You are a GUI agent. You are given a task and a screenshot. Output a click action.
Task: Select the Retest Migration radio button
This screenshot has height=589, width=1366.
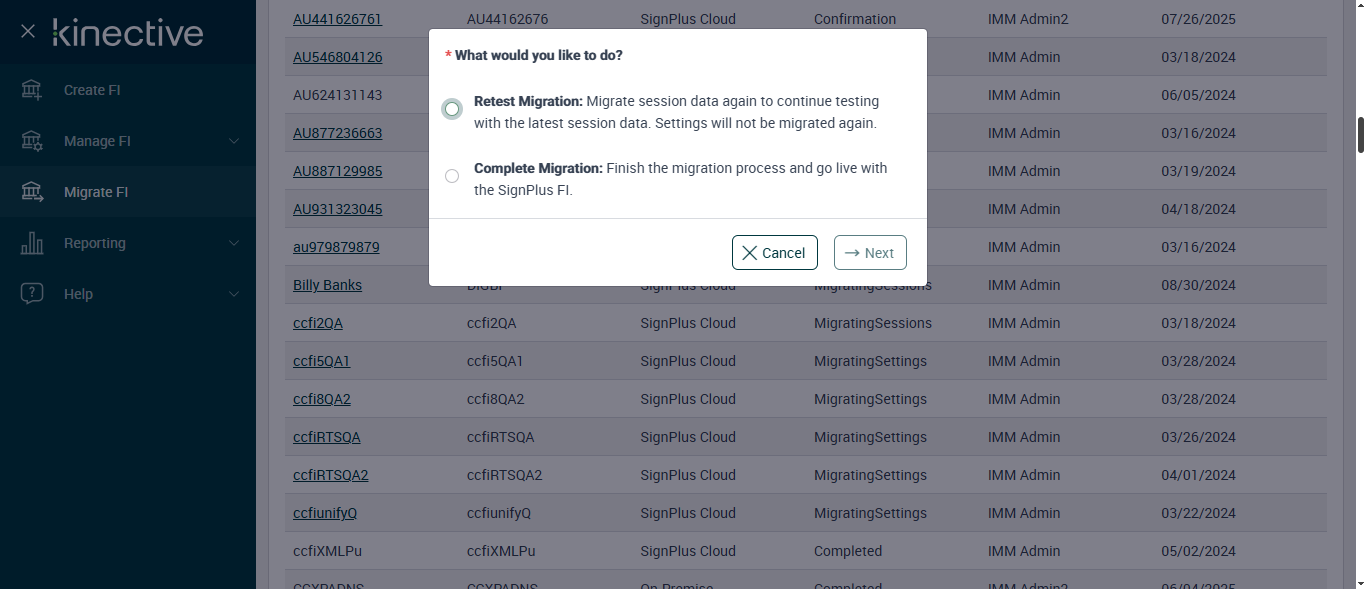[452, 108]
